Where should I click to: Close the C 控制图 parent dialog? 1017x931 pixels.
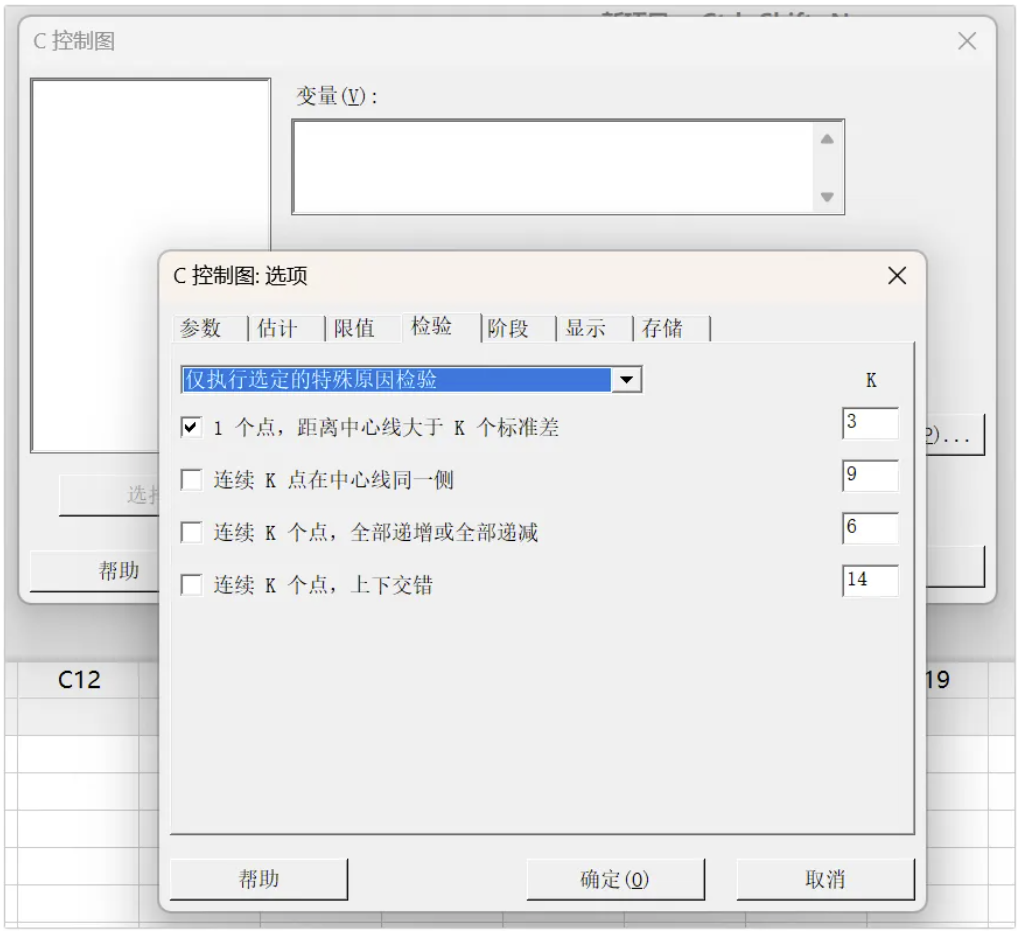[x=967, y=41]
